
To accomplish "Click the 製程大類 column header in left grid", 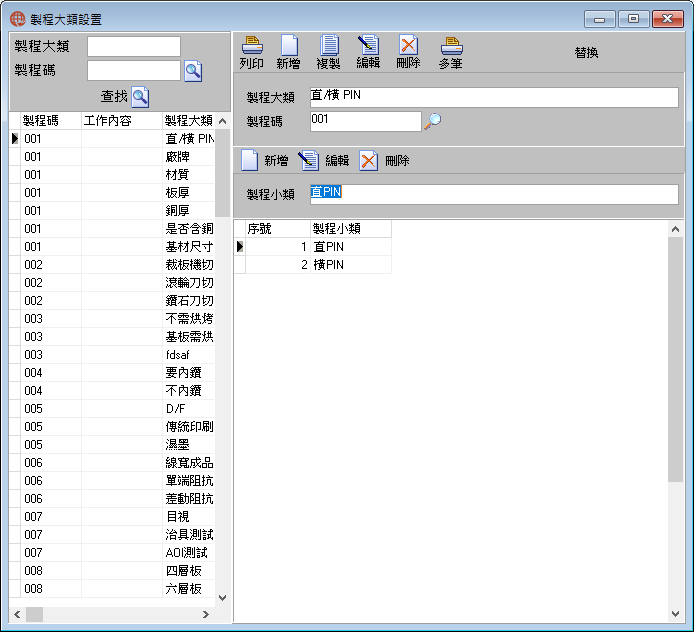I will [189, 120].
